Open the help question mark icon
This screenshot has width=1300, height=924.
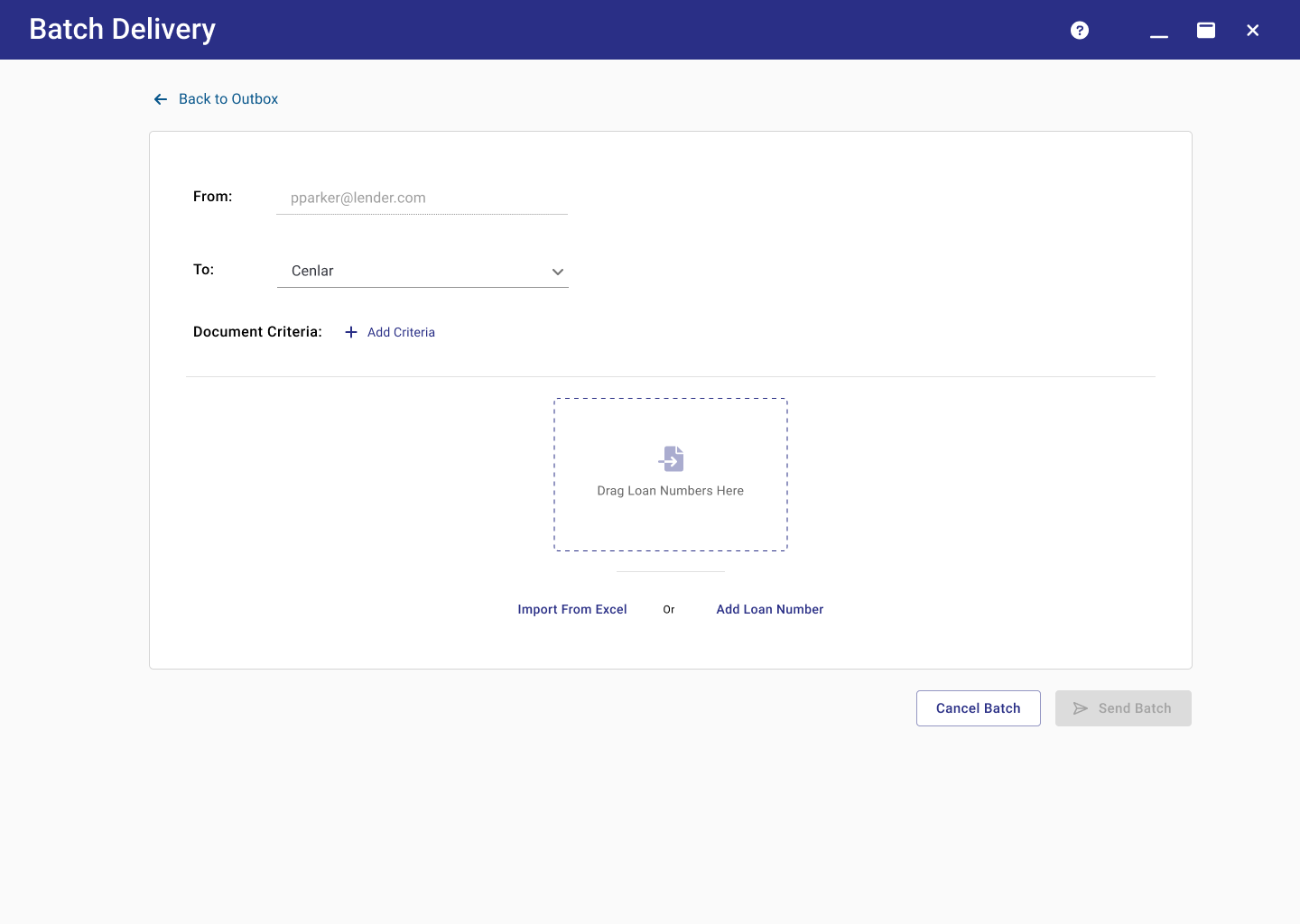(1080, 30)
